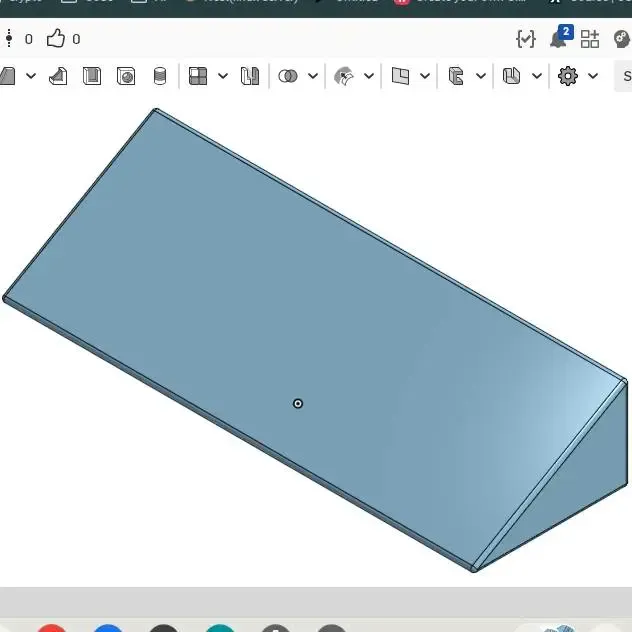
Task: Open the Learning Center head icon
Action: click(x=622, y=39)
